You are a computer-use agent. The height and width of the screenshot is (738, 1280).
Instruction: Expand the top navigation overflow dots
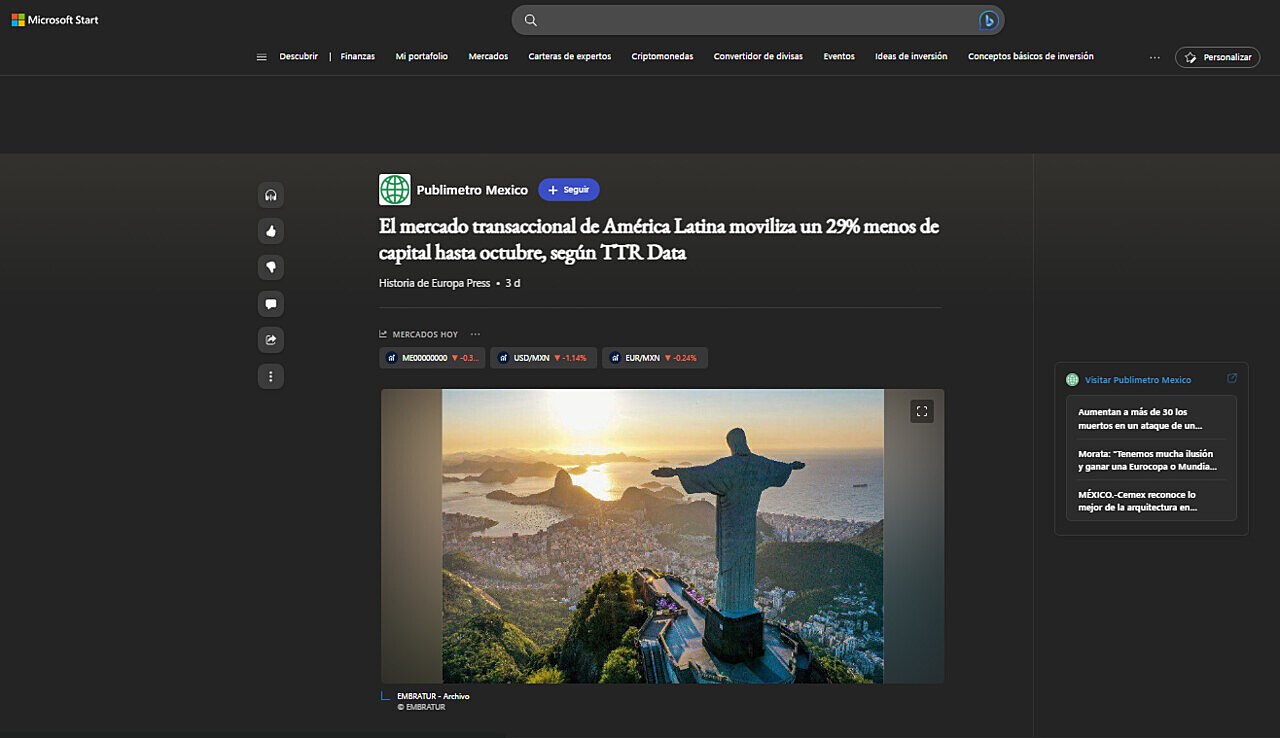pyautogui.click(x=1155, y=57)
